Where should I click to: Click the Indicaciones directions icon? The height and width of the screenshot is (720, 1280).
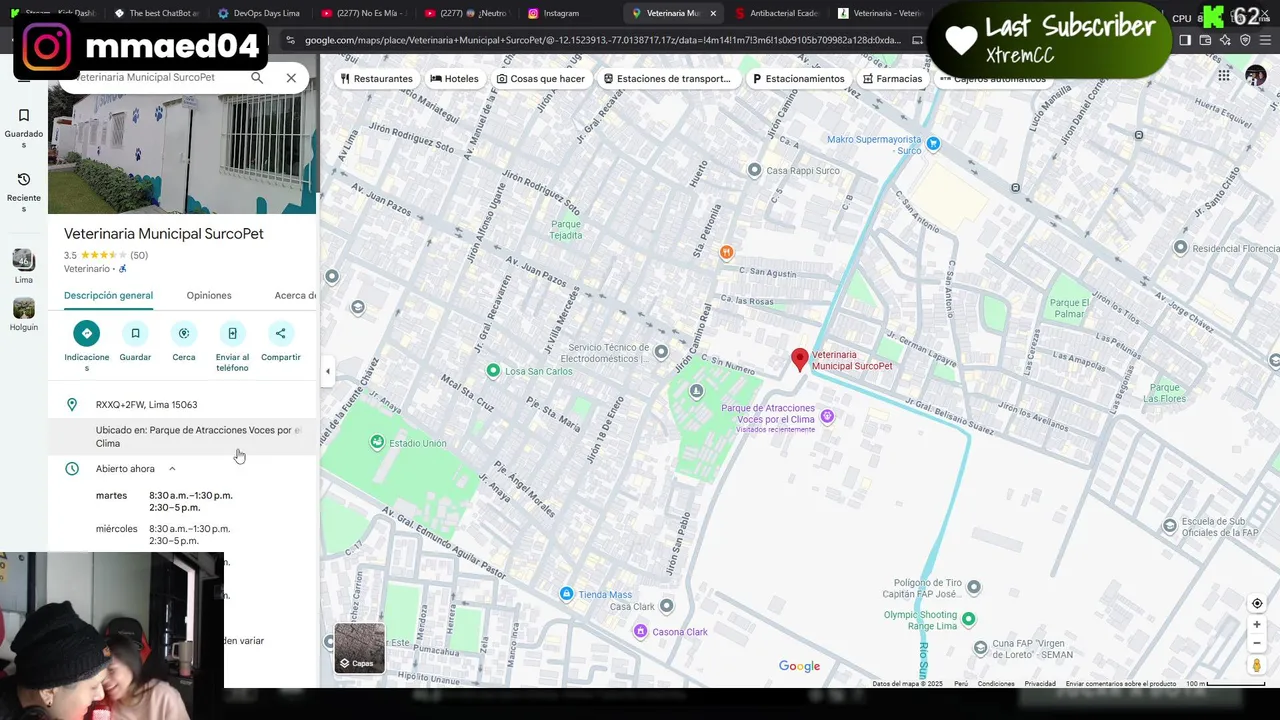(87, 333)
